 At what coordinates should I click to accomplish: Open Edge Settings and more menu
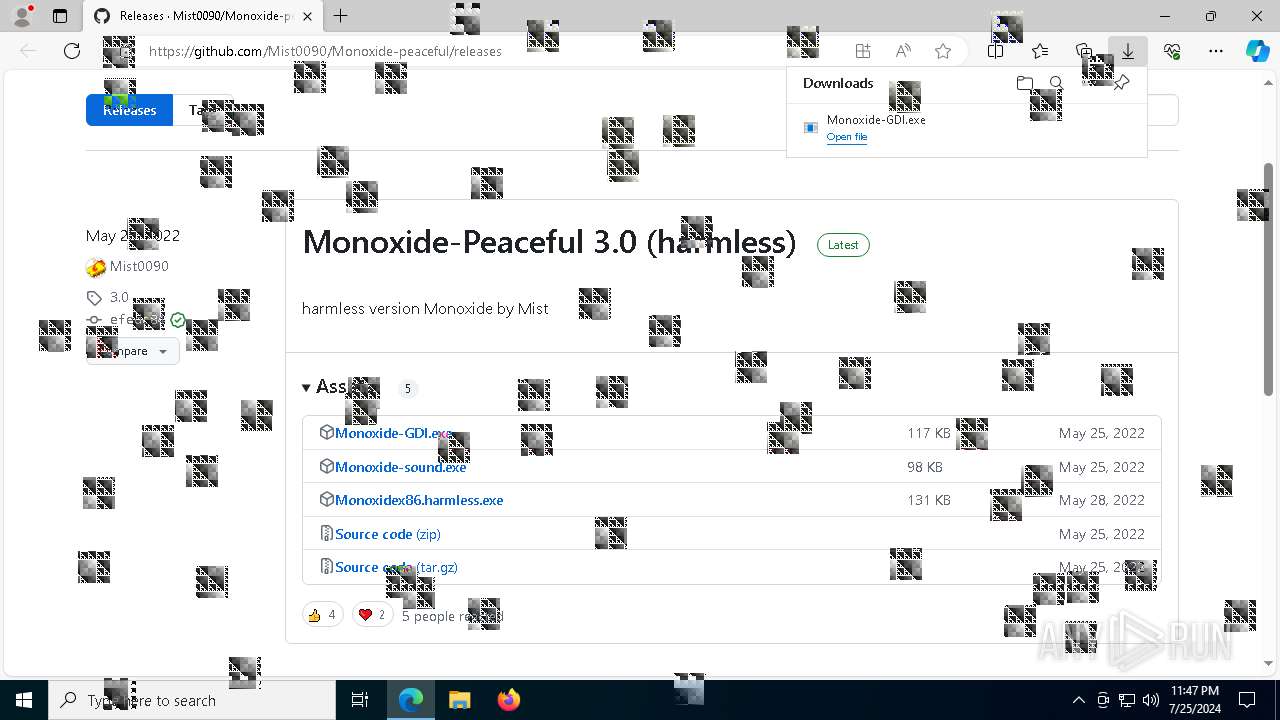click(1216, 51)
